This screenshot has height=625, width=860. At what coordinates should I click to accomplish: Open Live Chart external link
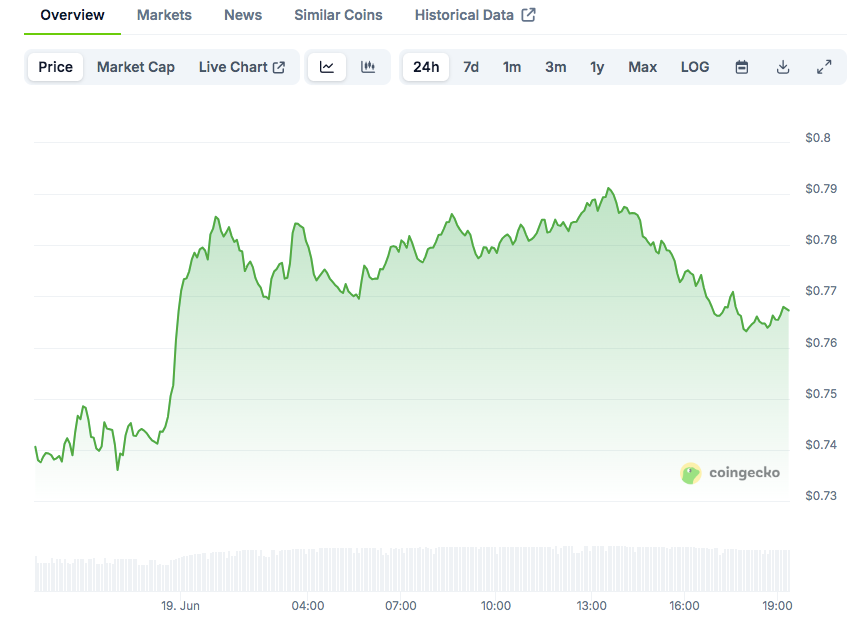pos(242,67)
